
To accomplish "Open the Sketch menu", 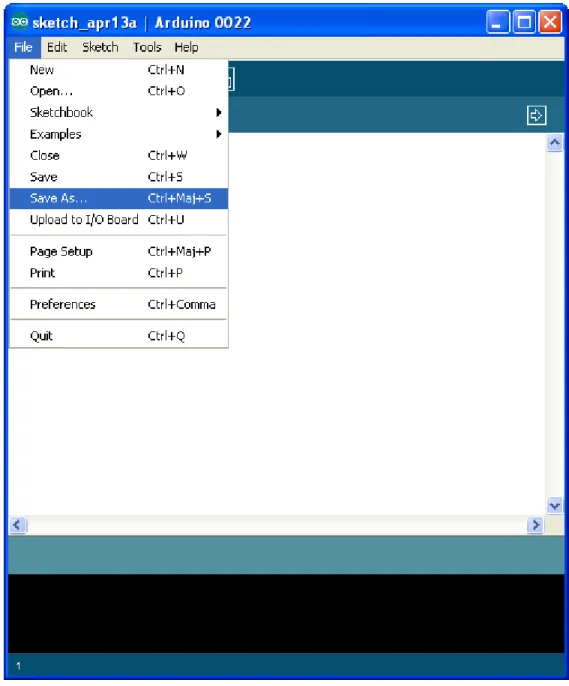I will (100, 47).
